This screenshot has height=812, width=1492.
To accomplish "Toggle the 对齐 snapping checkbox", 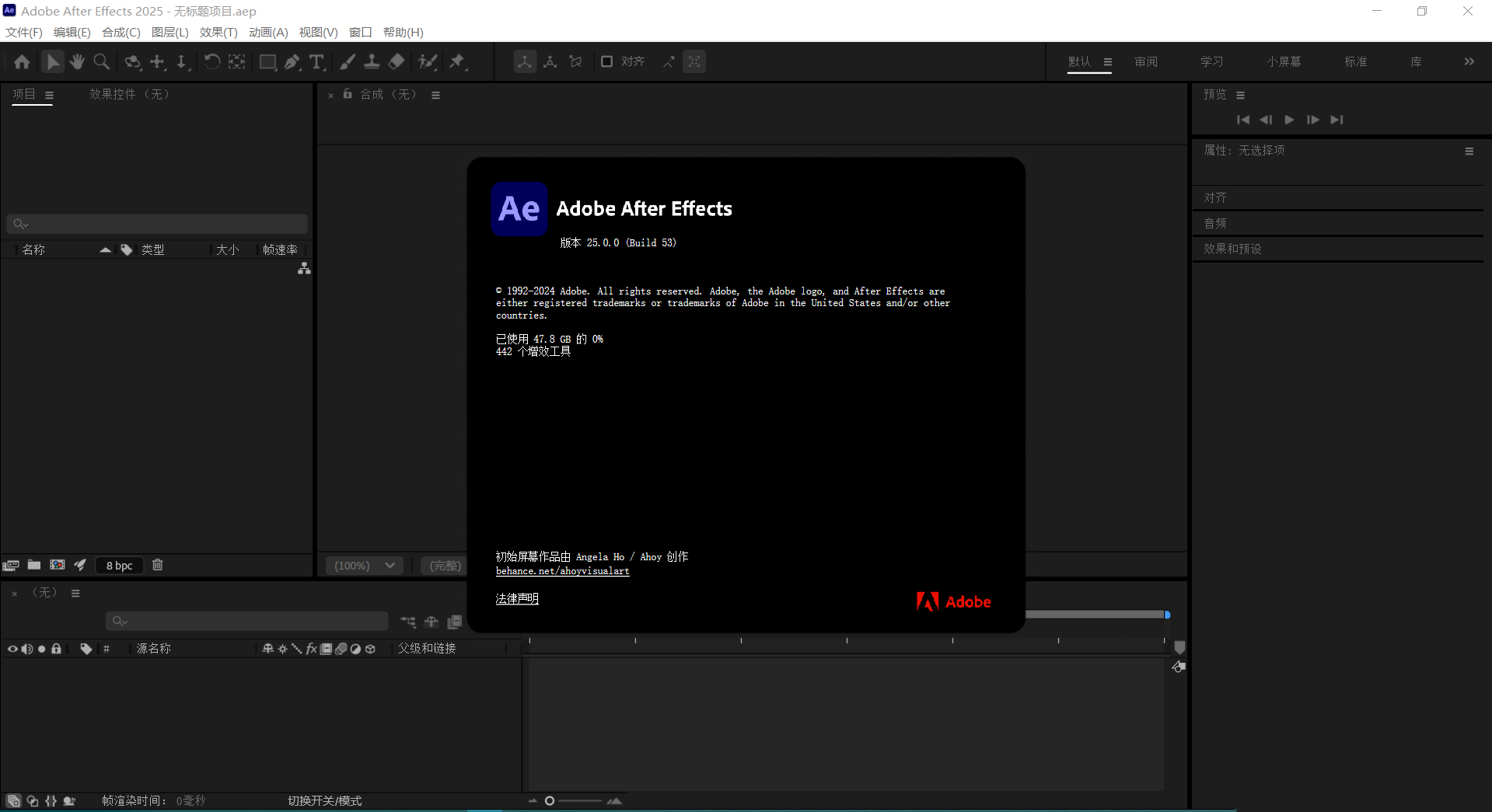I will pyautogui.click(x=607, y=61).
